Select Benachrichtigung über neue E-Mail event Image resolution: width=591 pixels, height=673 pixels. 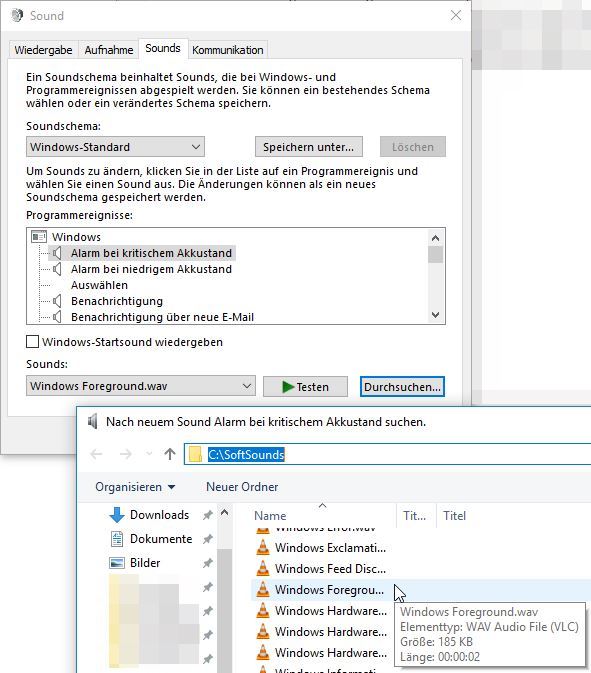pos(162,317)
